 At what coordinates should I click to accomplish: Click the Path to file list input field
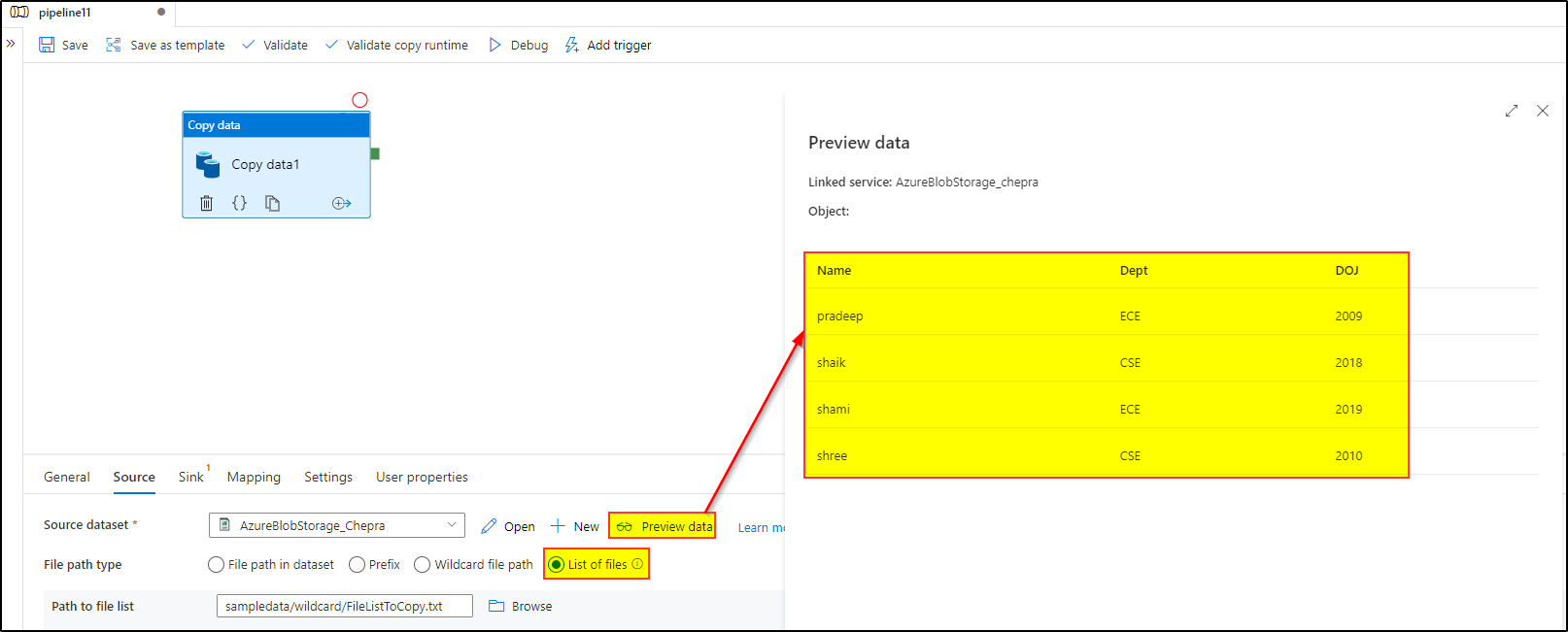(x=344, y=605)
